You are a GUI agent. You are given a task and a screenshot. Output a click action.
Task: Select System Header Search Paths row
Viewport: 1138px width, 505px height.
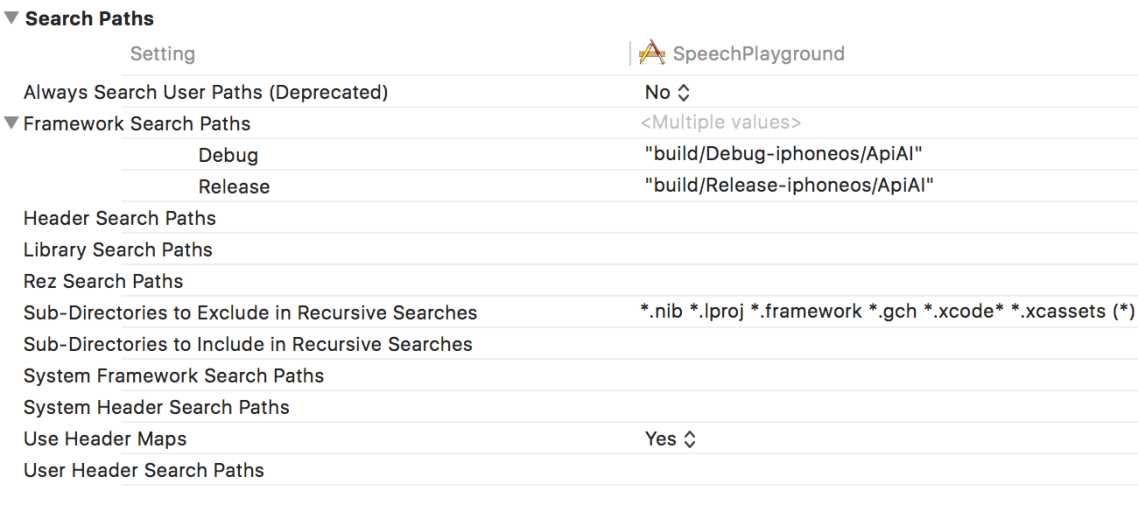pos(156,407)
